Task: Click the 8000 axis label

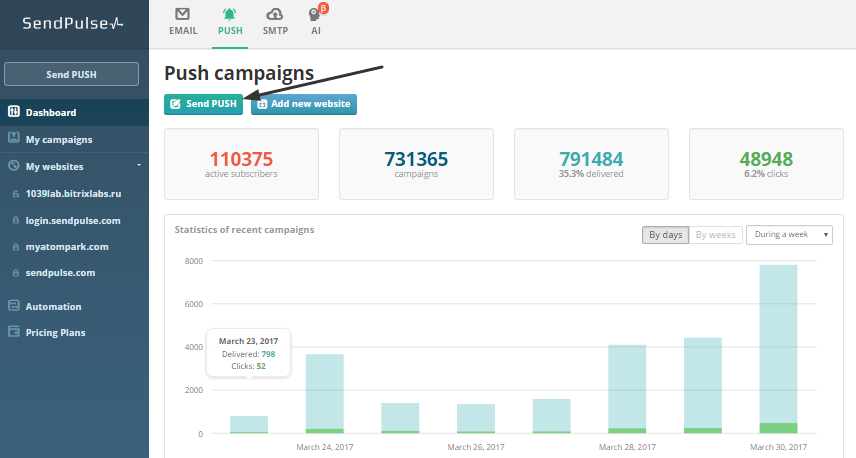Action: coord(194,261)
